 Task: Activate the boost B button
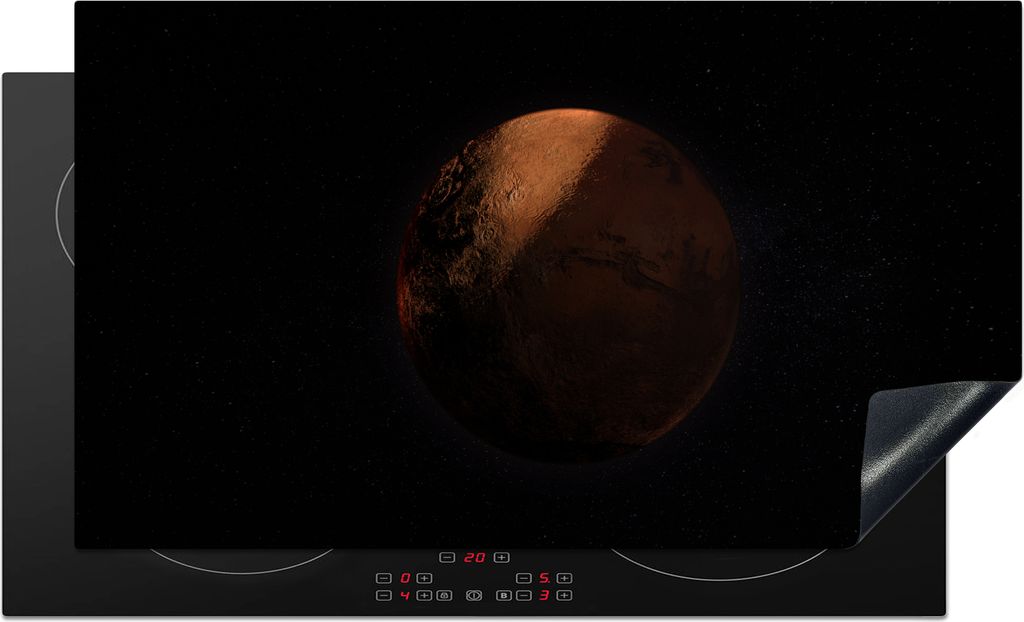point(503,596)
